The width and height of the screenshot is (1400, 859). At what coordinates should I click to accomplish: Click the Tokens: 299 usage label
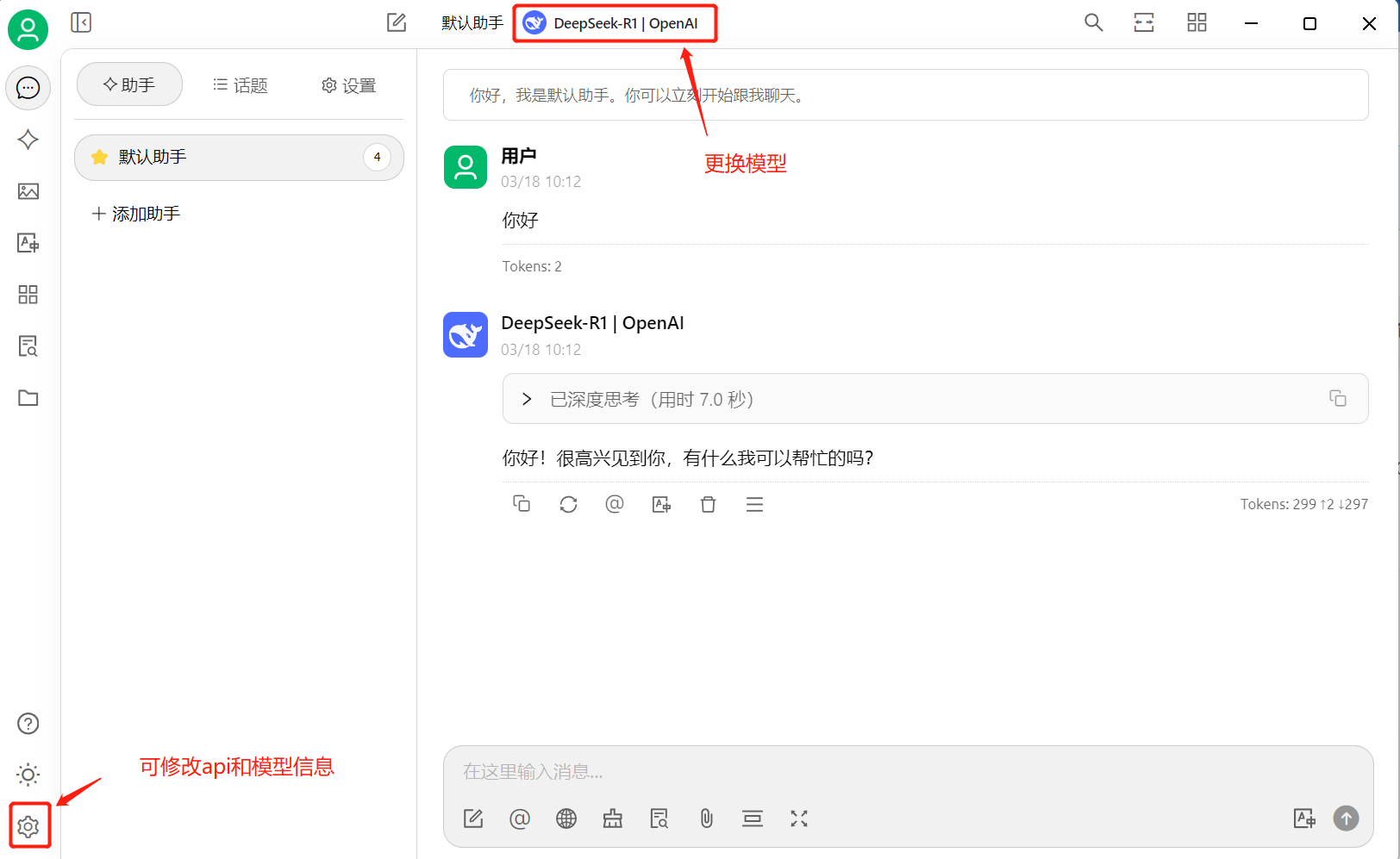point(1303,504)
